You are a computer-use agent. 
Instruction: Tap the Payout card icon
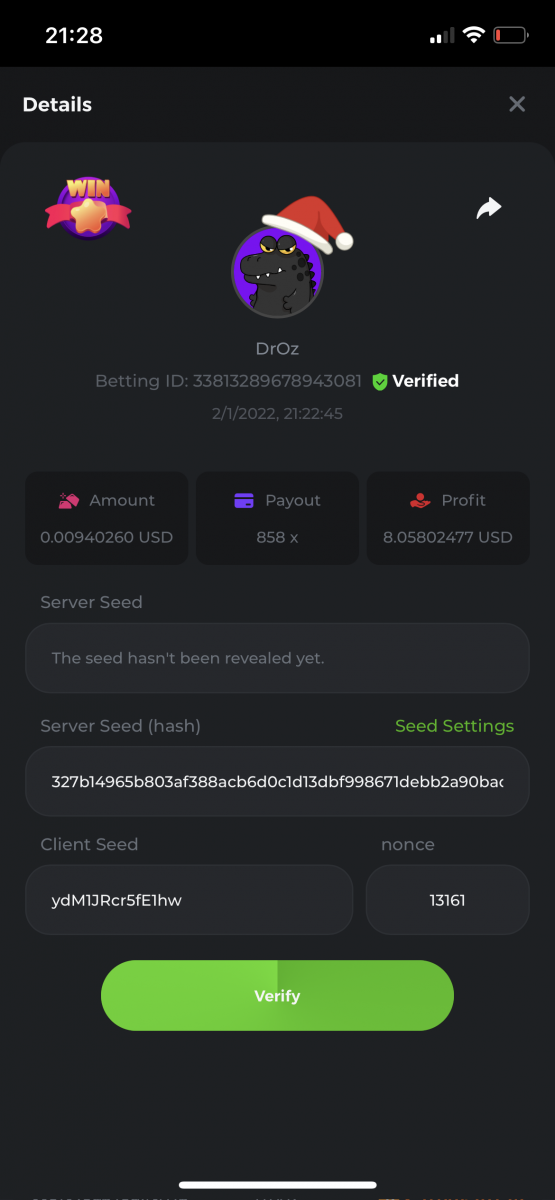(244, 500)
